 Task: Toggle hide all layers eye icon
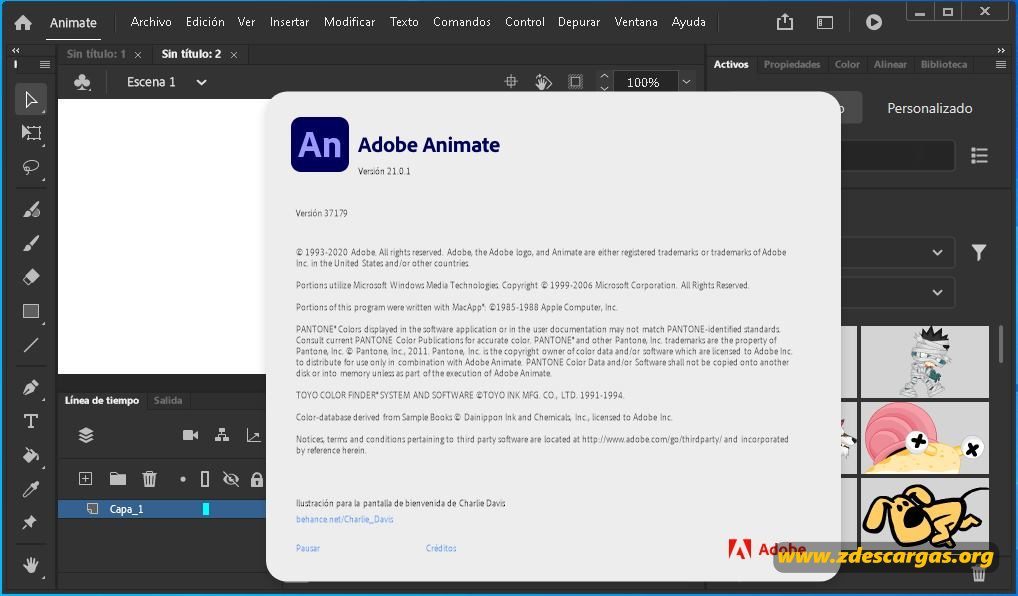click(230, 479)
